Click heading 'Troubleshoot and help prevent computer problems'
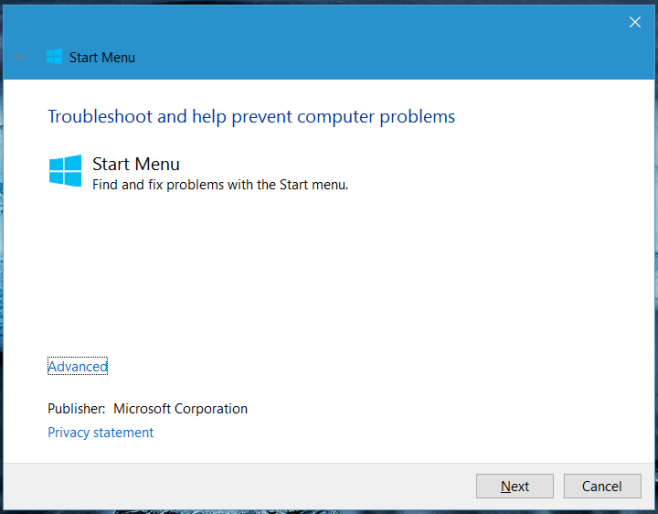The height and width of the screenshot is (514, 658). click(x=251, y=117)
